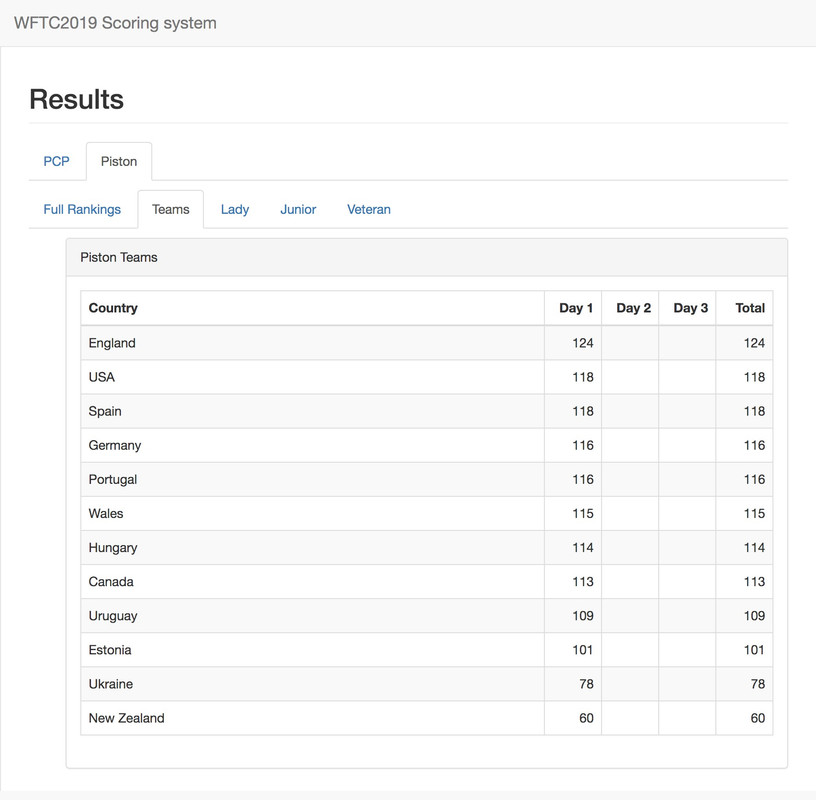Select the Uruguay country cell
This screenshot has width=816, height=800.
[x=313, y=616]
